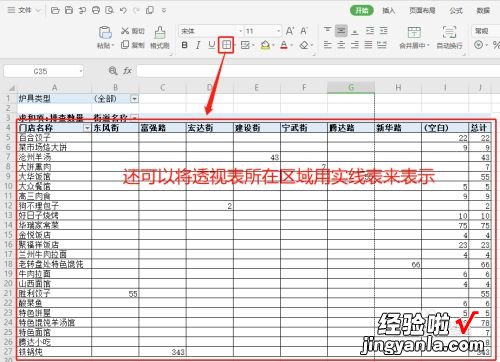Switch to the 开始 ribbon tab
Image resolution: width=500 pixels, height=362 pixels.
[x=362, y=10]
